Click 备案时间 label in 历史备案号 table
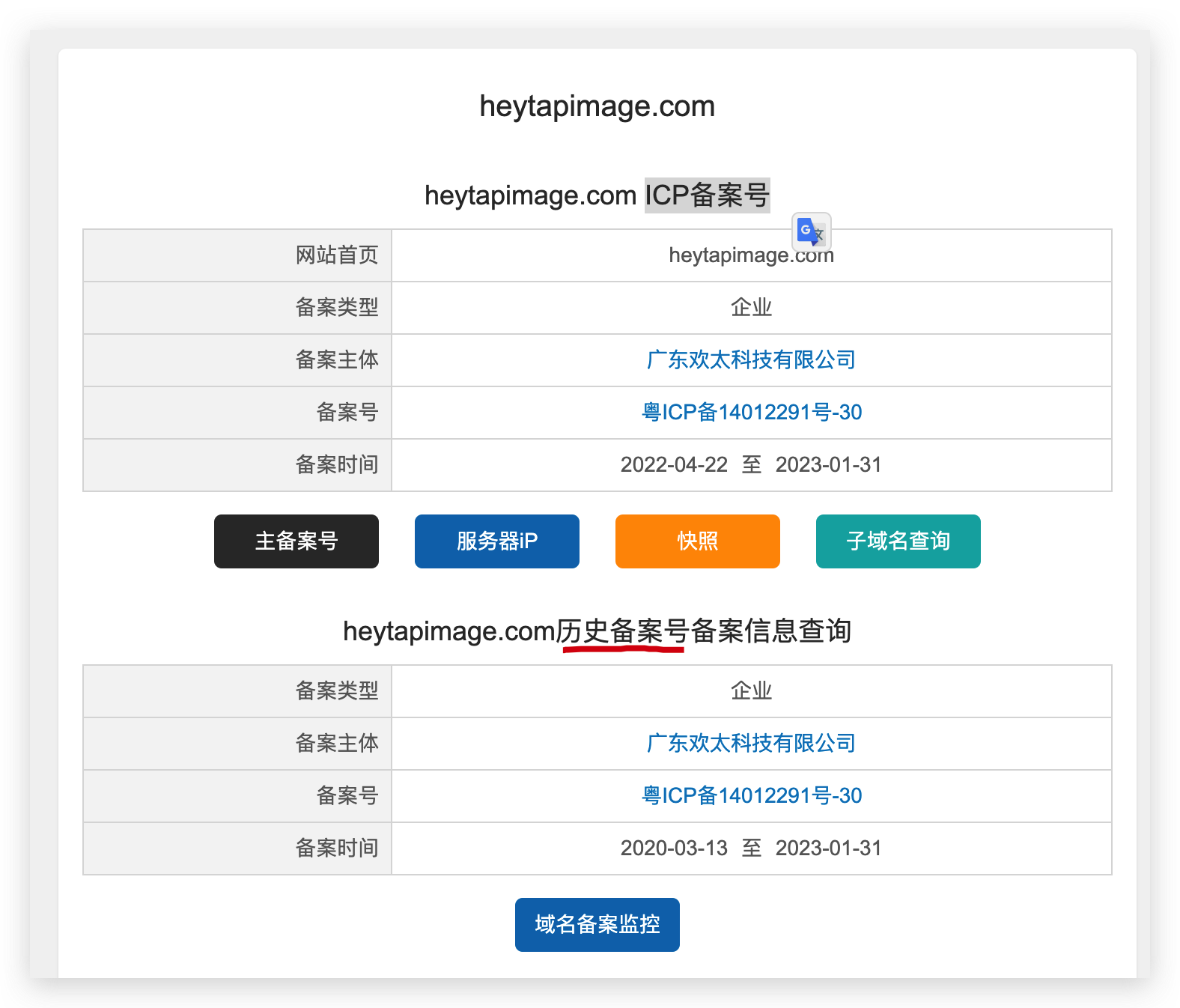Viewport: 1180px width, 1008px height. point(337,848)
